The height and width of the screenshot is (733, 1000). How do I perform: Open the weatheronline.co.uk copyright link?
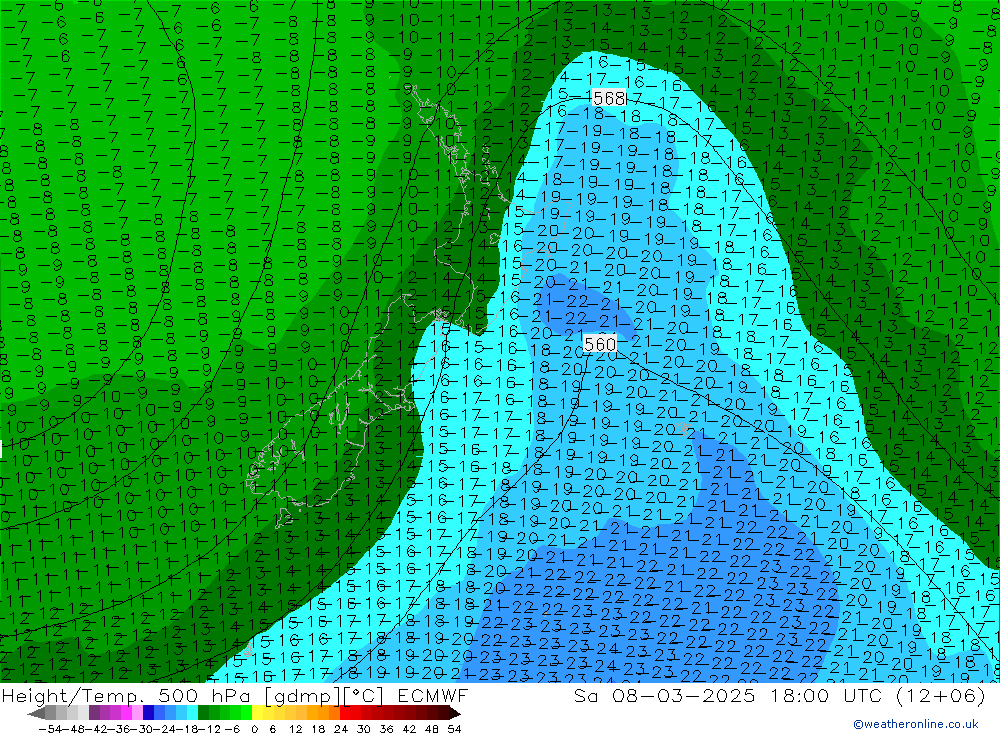tap(916, 724)
